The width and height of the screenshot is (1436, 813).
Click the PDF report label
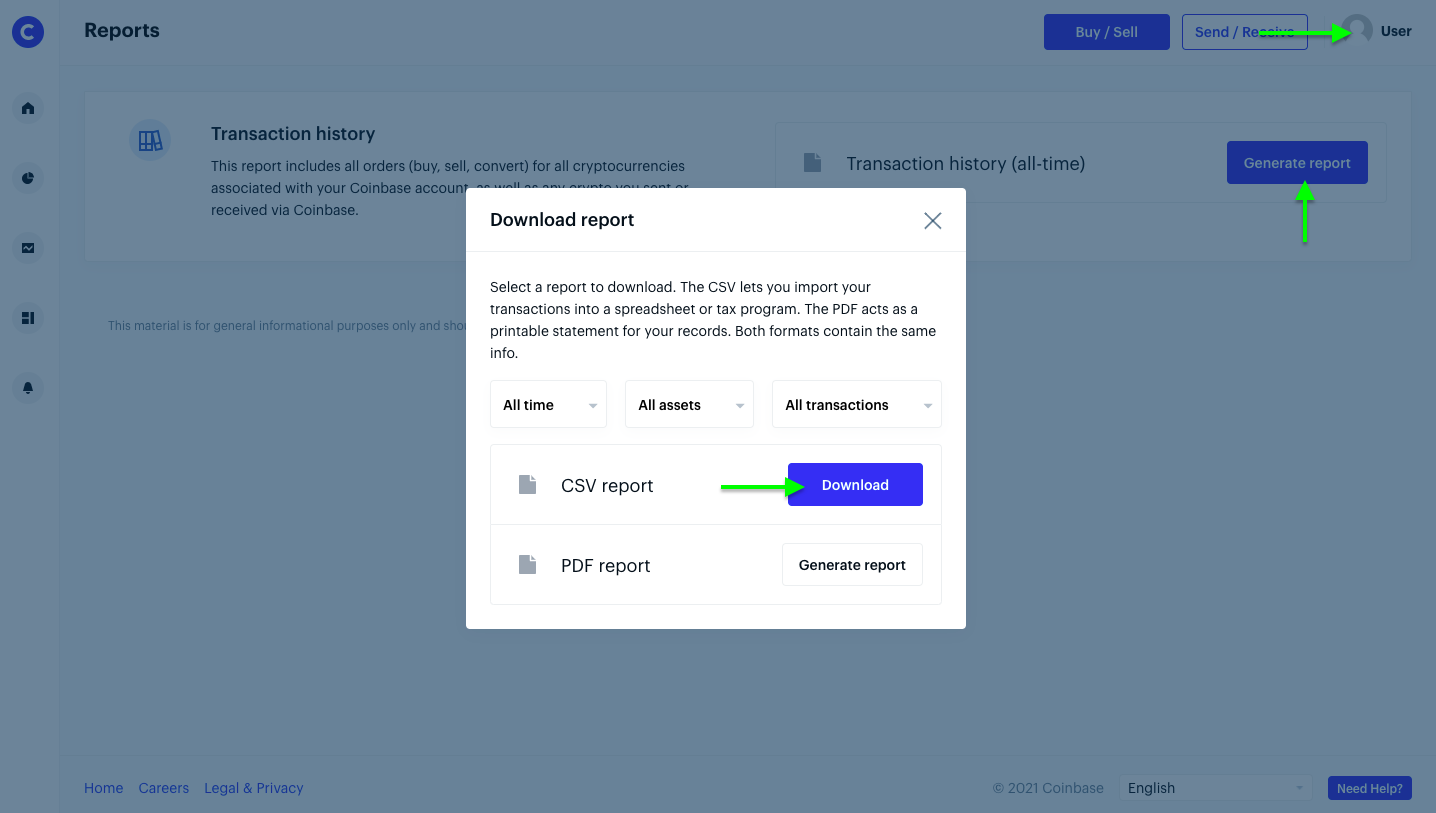click(x=606, y=566)
